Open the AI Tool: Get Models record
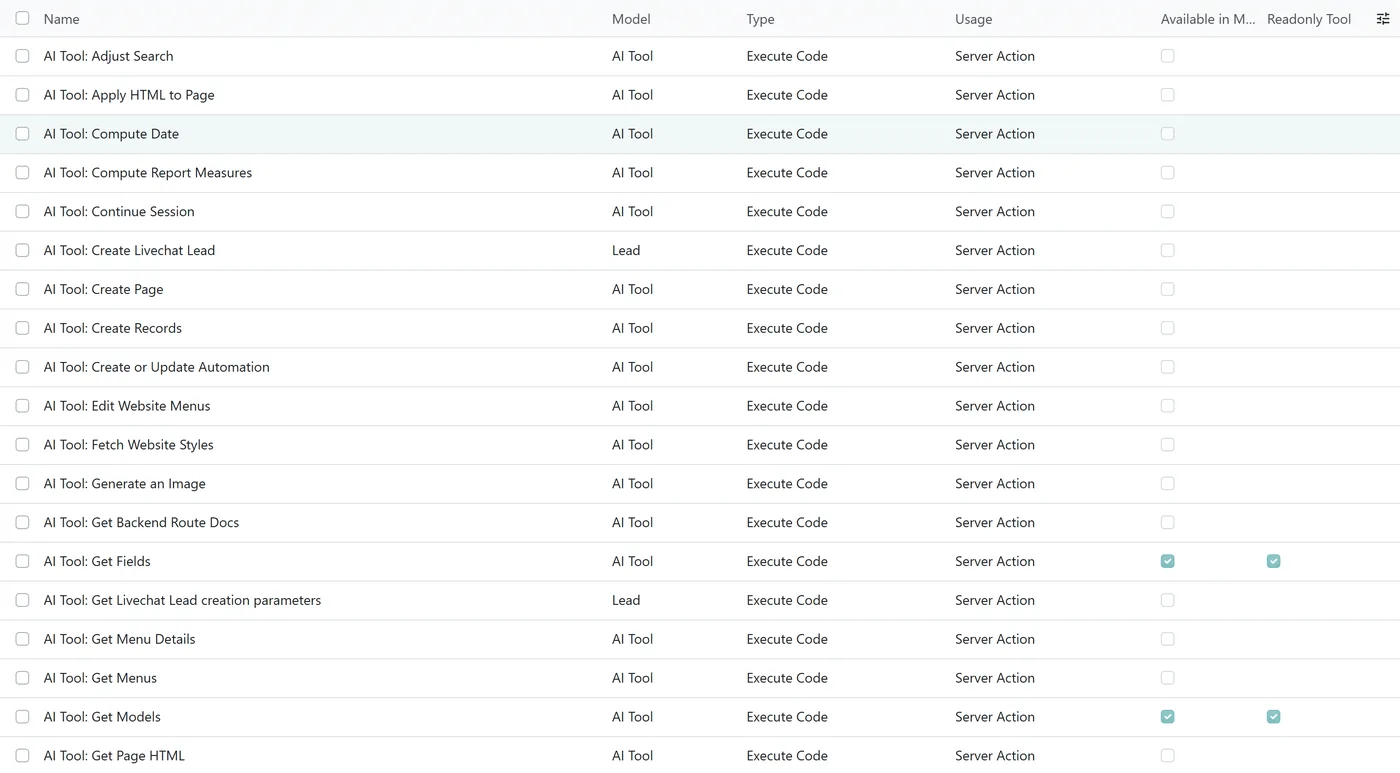This screenshot has height=773, width=1400. [102, 717]
